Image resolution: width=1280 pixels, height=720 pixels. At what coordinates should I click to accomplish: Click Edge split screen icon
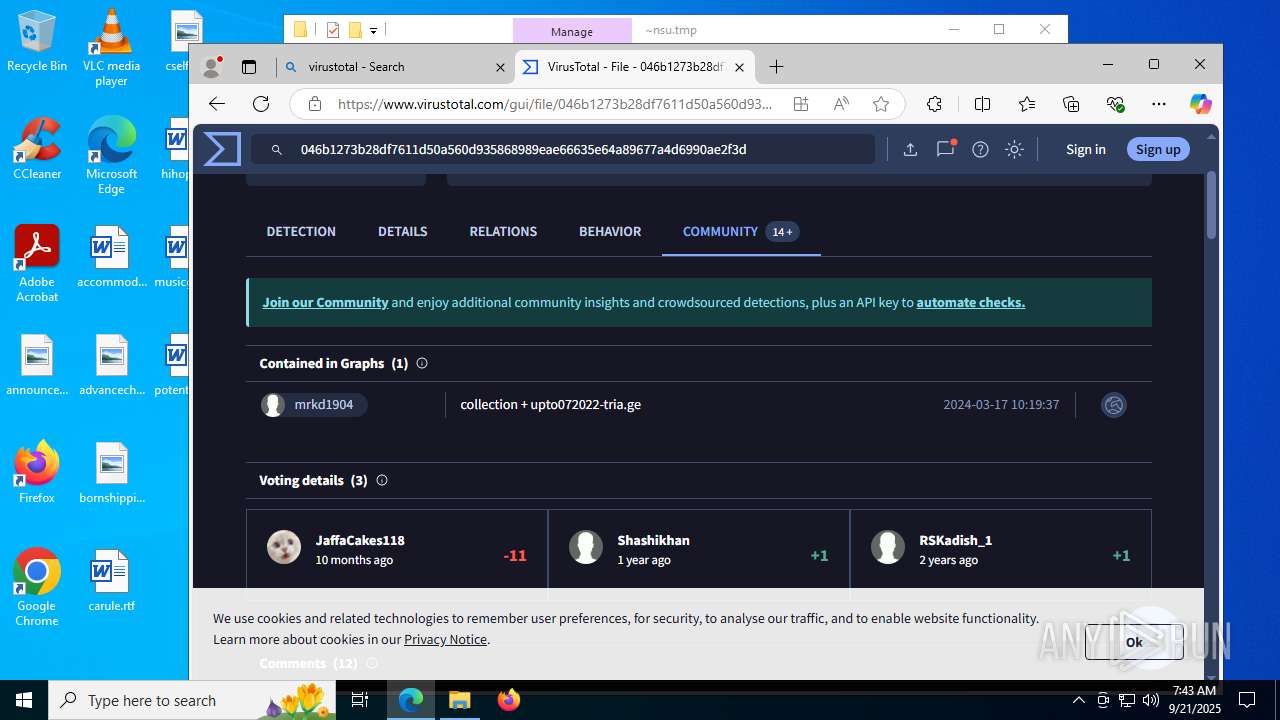pyautogui.click(x=982, y=104)
